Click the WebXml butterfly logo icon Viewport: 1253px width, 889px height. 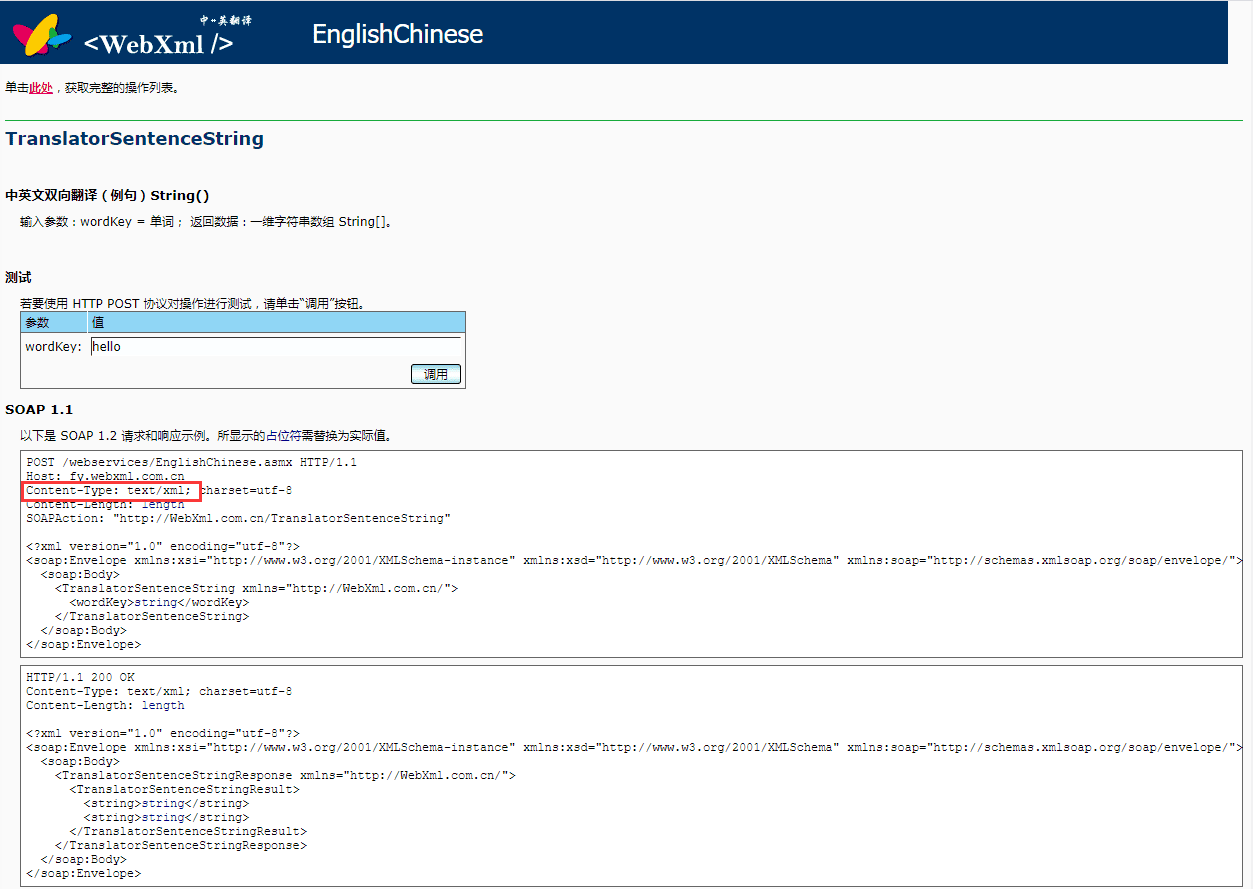(42, 35)
